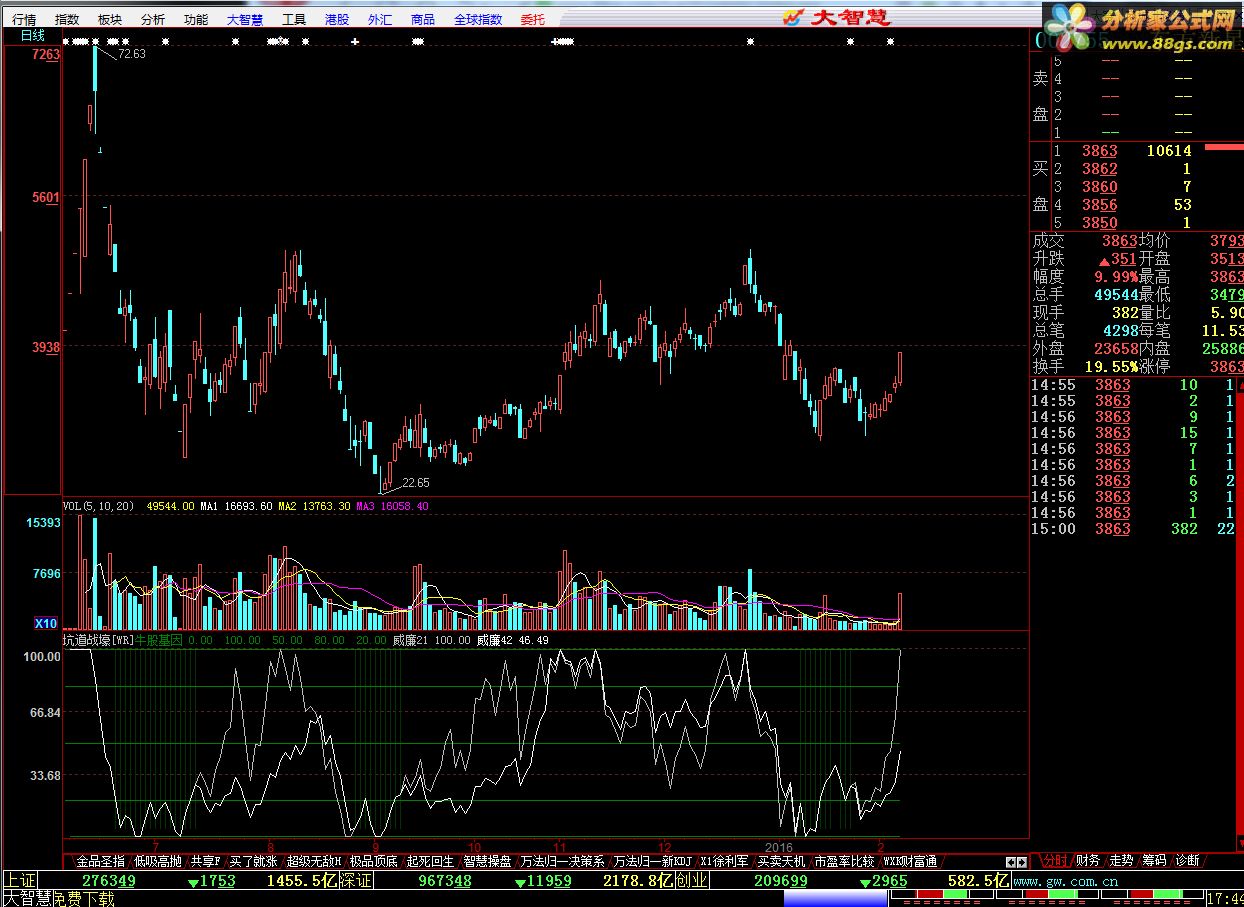Open the 板块 menu

[110, 19]
